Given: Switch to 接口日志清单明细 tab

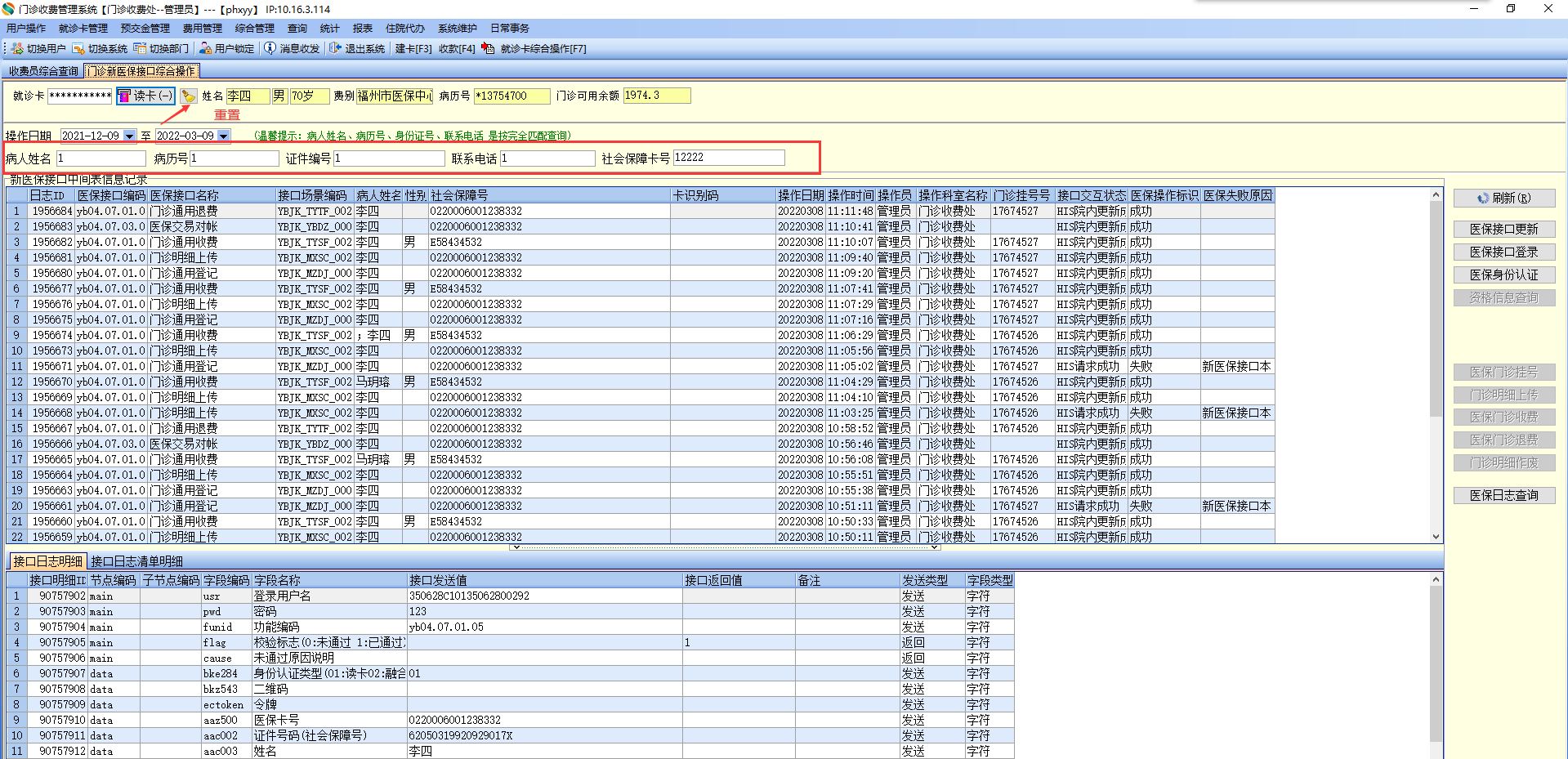Looking at the screenshot, I should coord(136,561).
